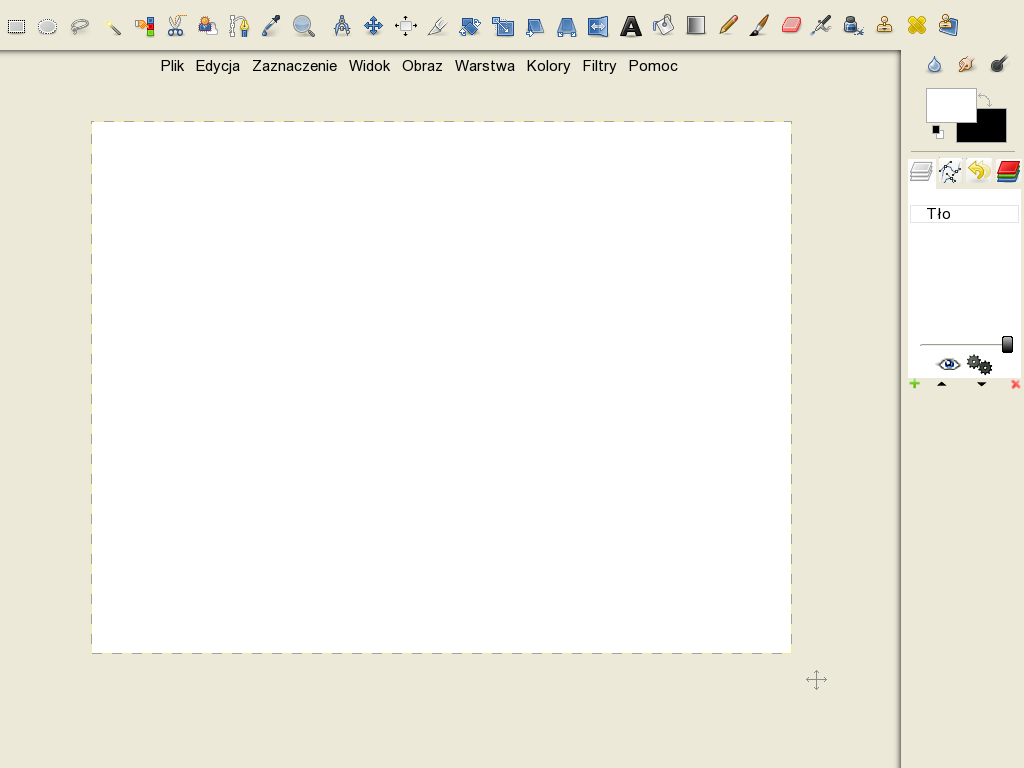
Task: Pick the Paintbrush tool
Action: (759, 26)
